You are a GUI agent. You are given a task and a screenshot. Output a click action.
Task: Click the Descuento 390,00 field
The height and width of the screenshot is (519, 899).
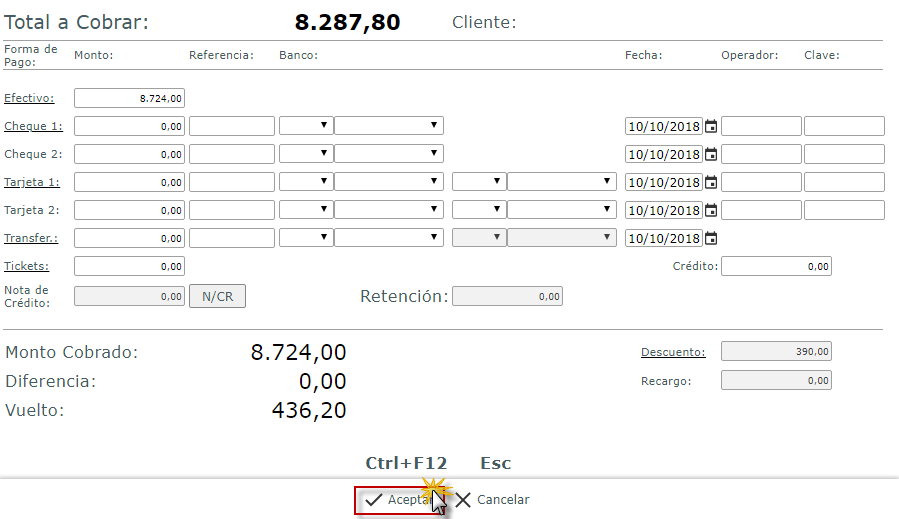click(x=776, y=352)
